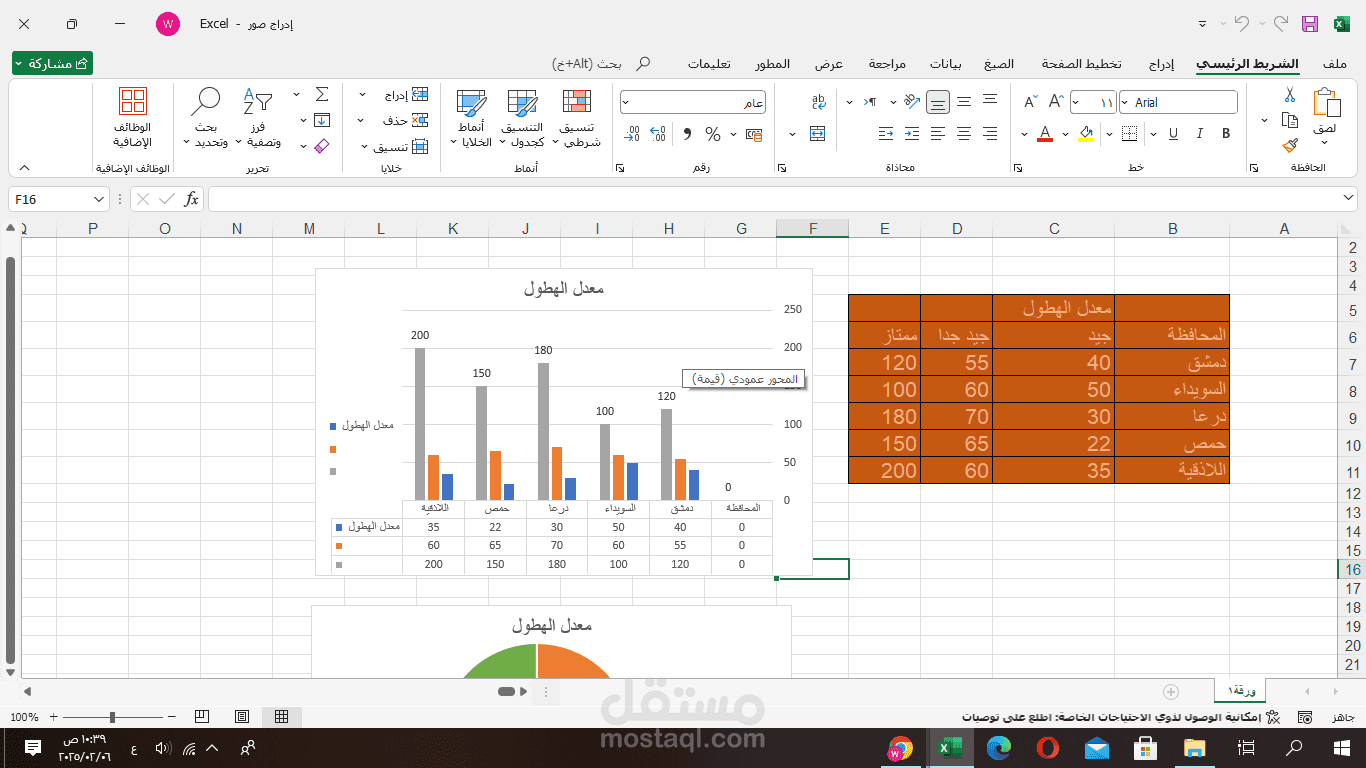This screenshot has height=768, width=1366.
Task: Switch to the Data بيانات tab
Action: click(946, 64)
